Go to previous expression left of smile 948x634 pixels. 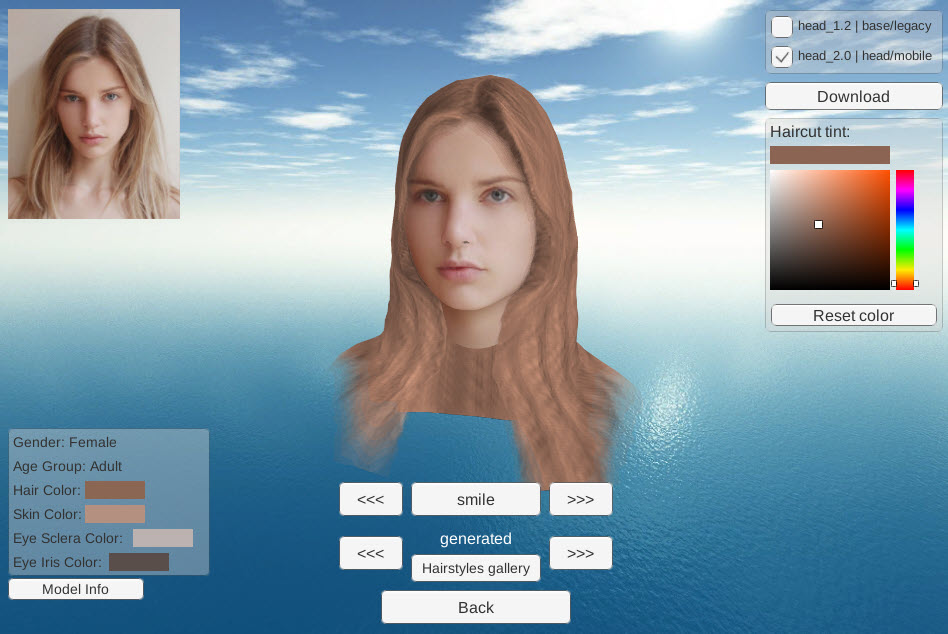pos(371,499)
